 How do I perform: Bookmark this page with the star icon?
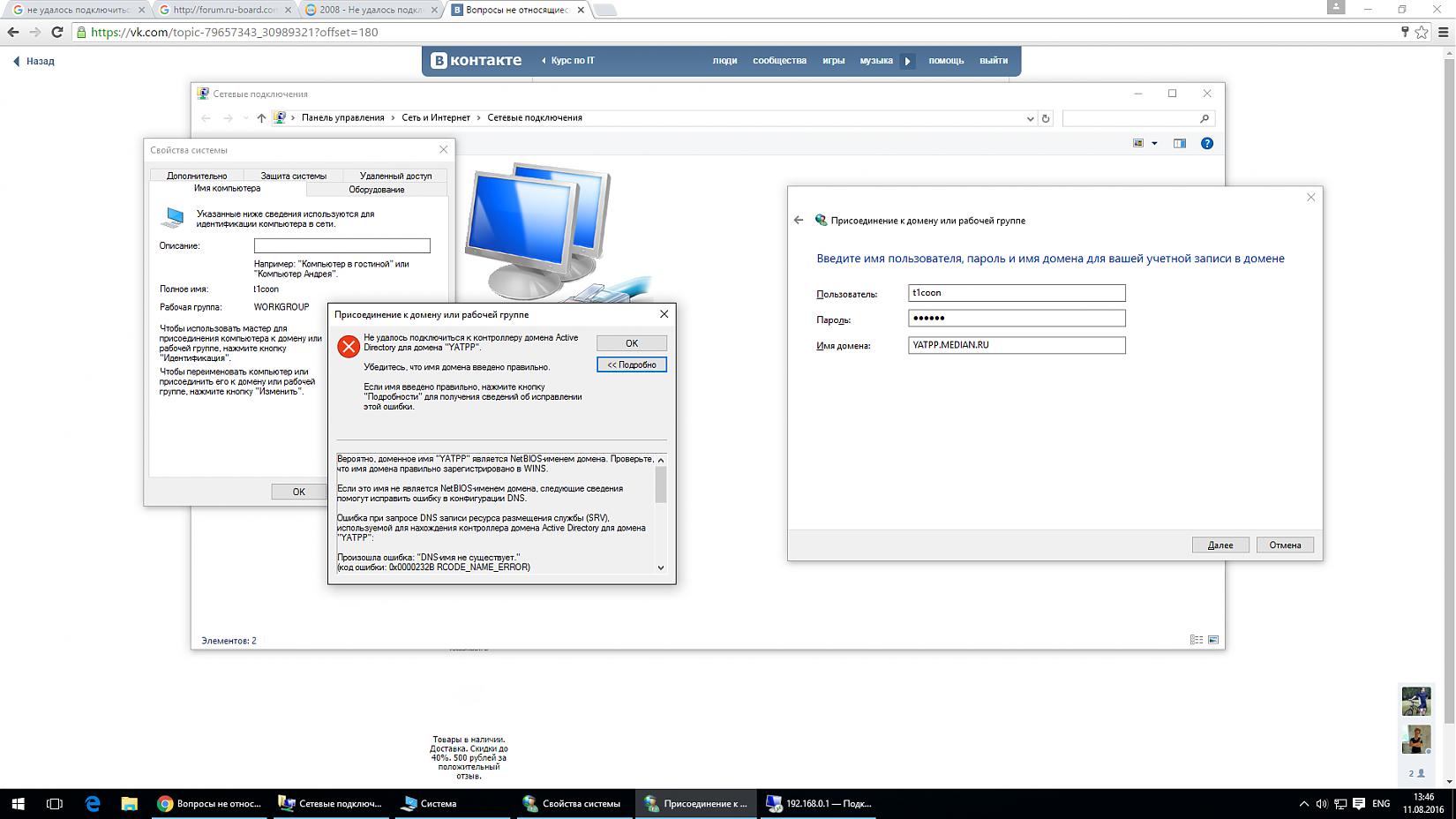pos(1422,32)
